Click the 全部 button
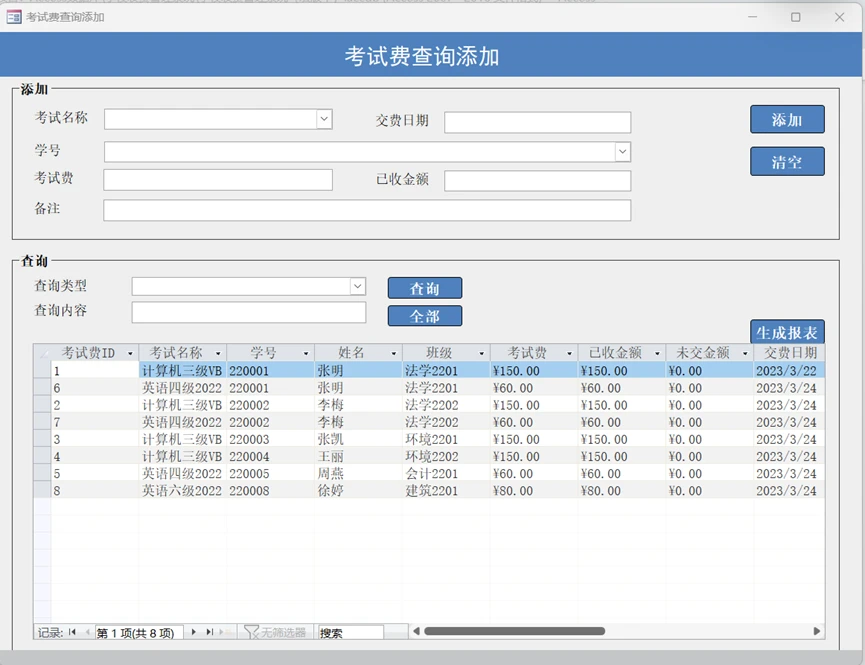 (x=425, y=316)
